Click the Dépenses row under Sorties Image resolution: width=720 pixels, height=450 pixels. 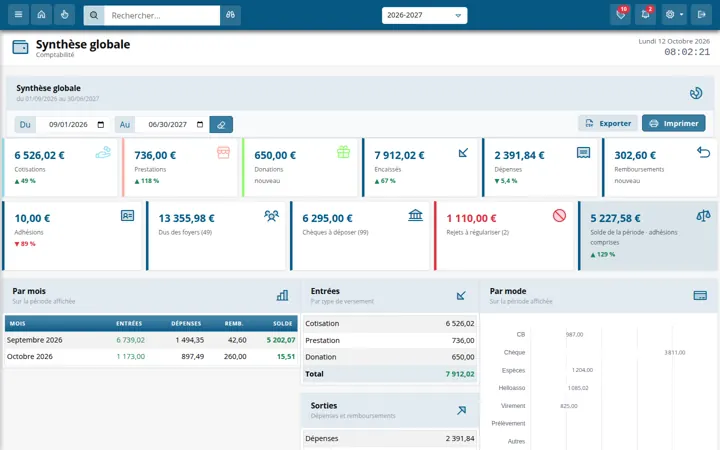(389, 439)
